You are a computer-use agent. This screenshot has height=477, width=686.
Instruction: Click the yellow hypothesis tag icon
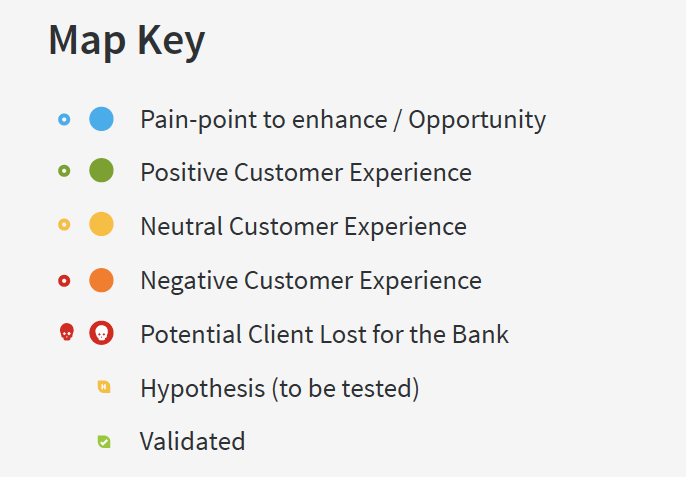(104, 388)
